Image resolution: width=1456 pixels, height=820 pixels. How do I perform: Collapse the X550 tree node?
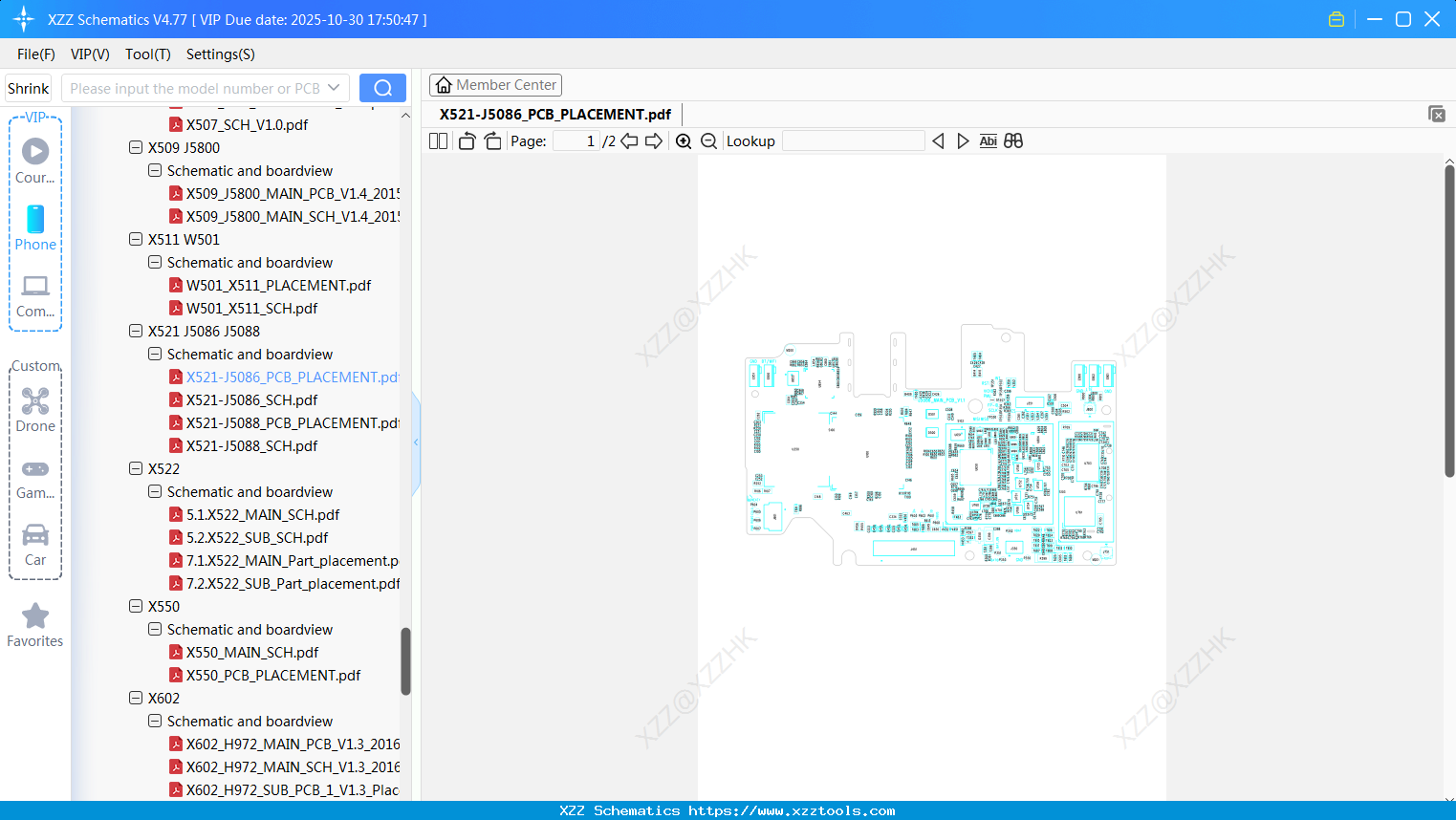tap(136, 606)
